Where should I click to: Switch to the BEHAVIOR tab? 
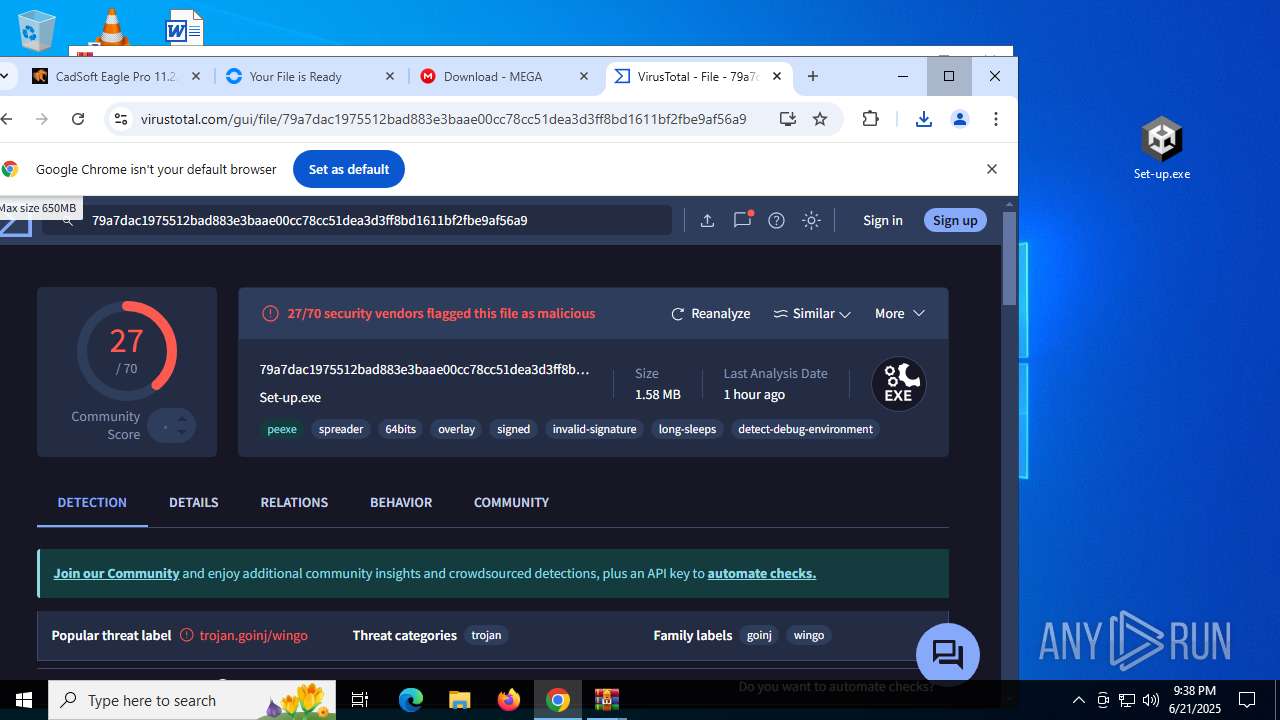click(x=401, y=502)
